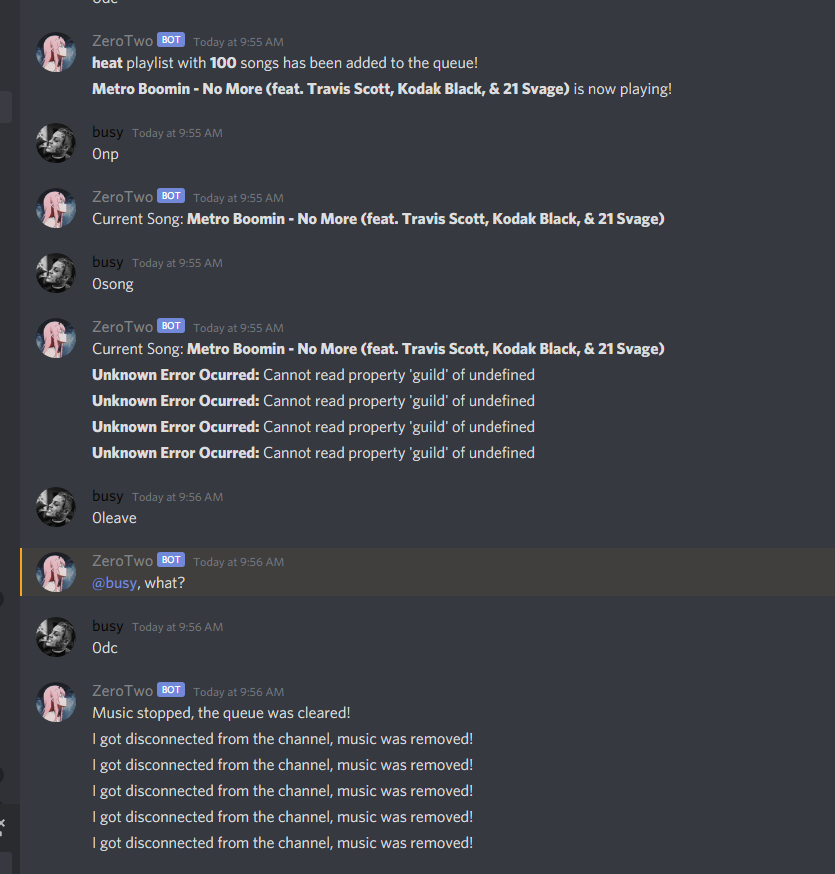Click the 'heat playlist with 100 songs' message
835x874 pixels.
[285, 63]
